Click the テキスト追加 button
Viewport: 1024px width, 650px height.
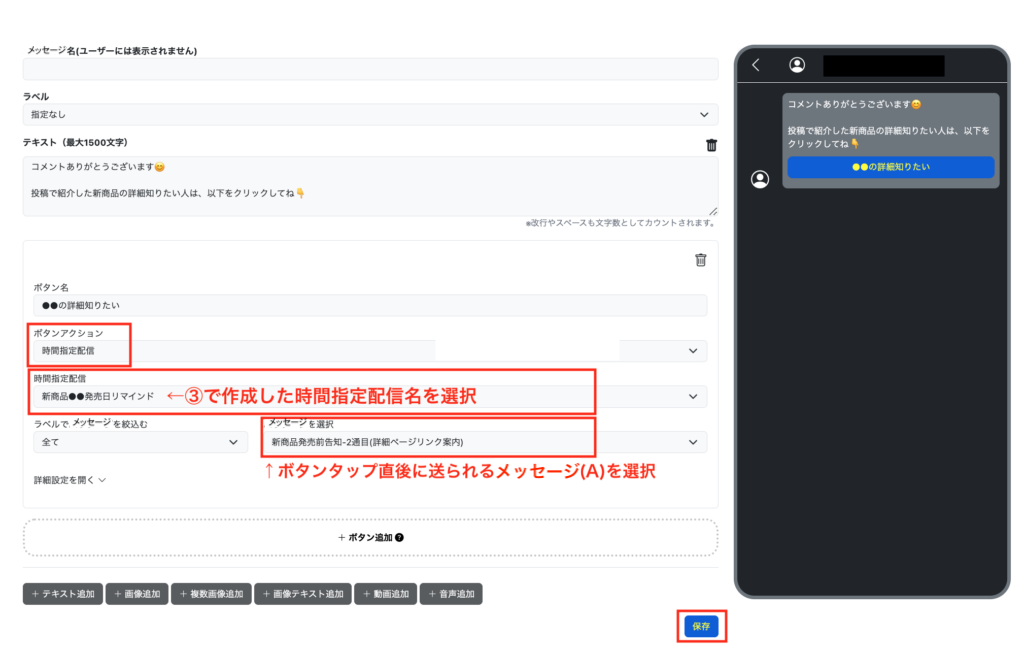[63, 594]
